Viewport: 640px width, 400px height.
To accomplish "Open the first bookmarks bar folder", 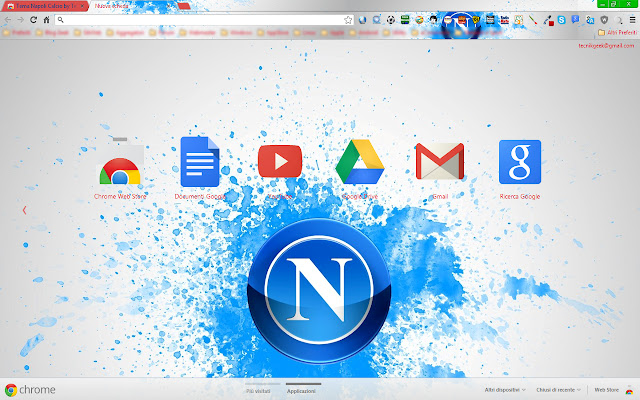I will point(16,32).
